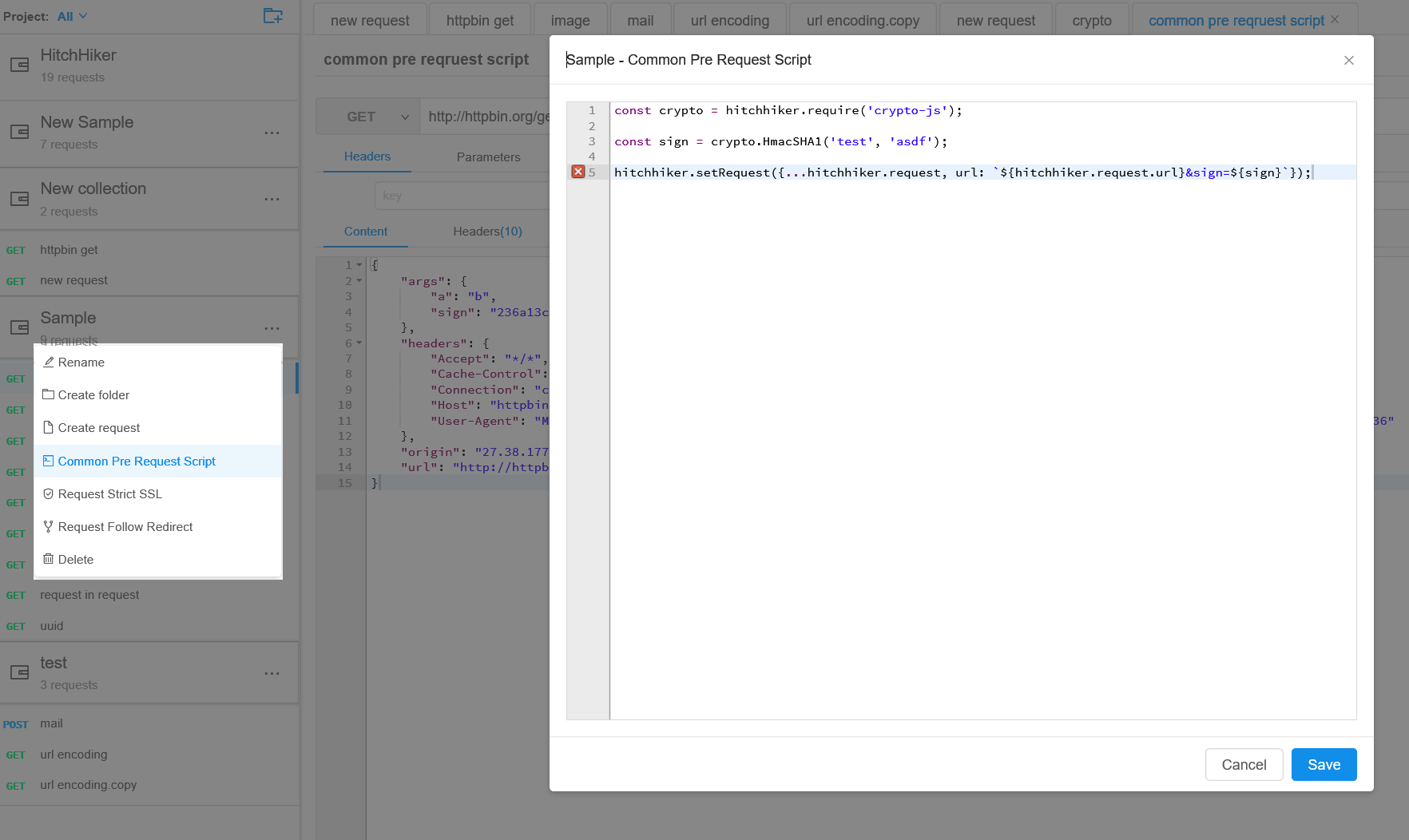Viewport: 1409px width, 840px height.
Task: Click the Sample collection icon
Action: 20,327
